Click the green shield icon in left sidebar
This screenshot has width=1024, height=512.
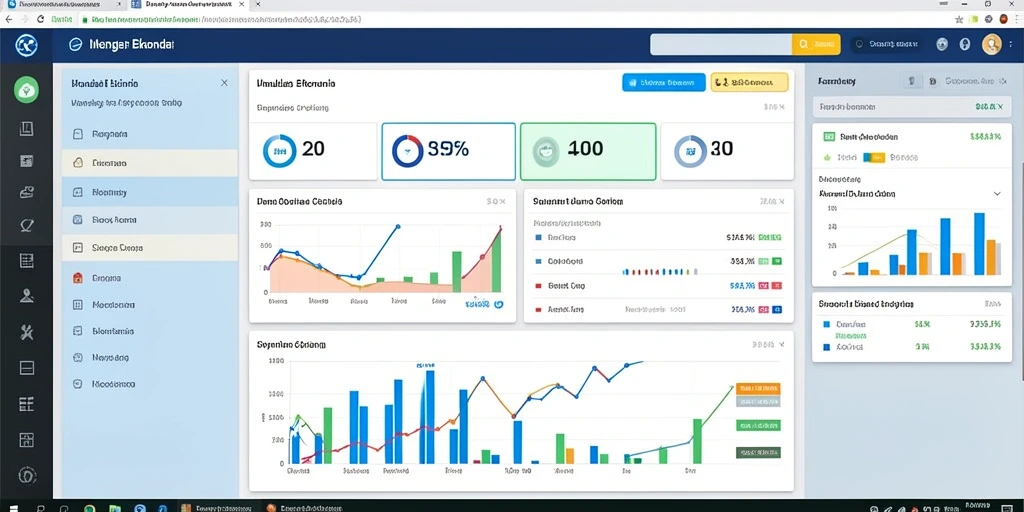26,90
